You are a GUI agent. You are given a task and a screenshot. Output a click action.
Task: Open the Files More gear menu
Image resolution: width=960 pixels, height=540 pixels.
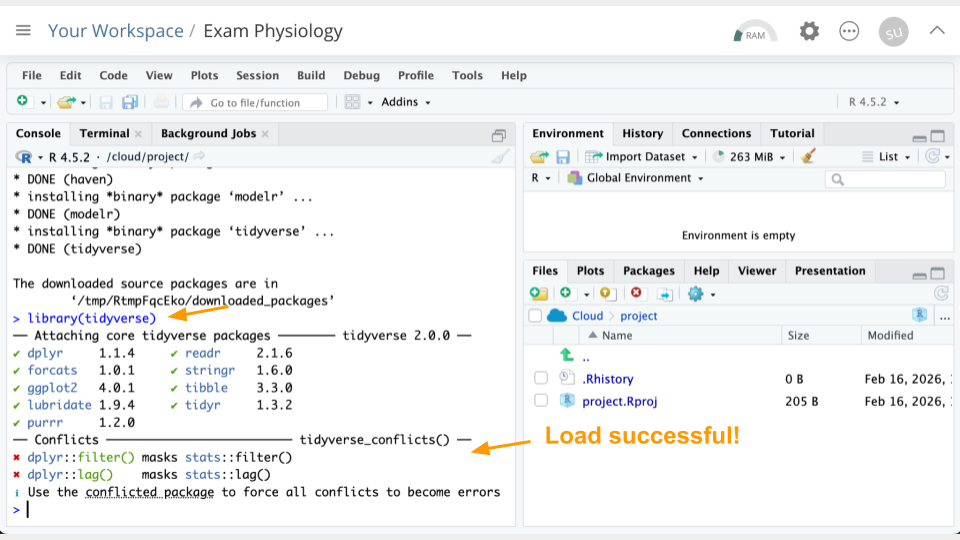pos(701,294)
